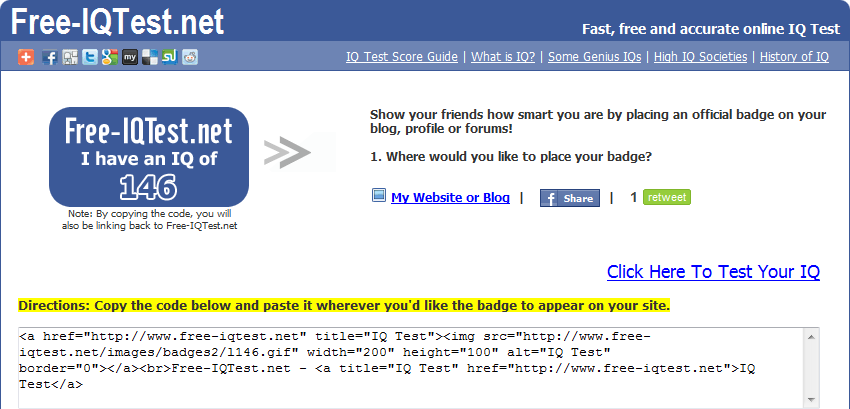Click the green retweet button
Image resolution: width=850 pixels, height=409 pixels.
(x=667, y=197)
